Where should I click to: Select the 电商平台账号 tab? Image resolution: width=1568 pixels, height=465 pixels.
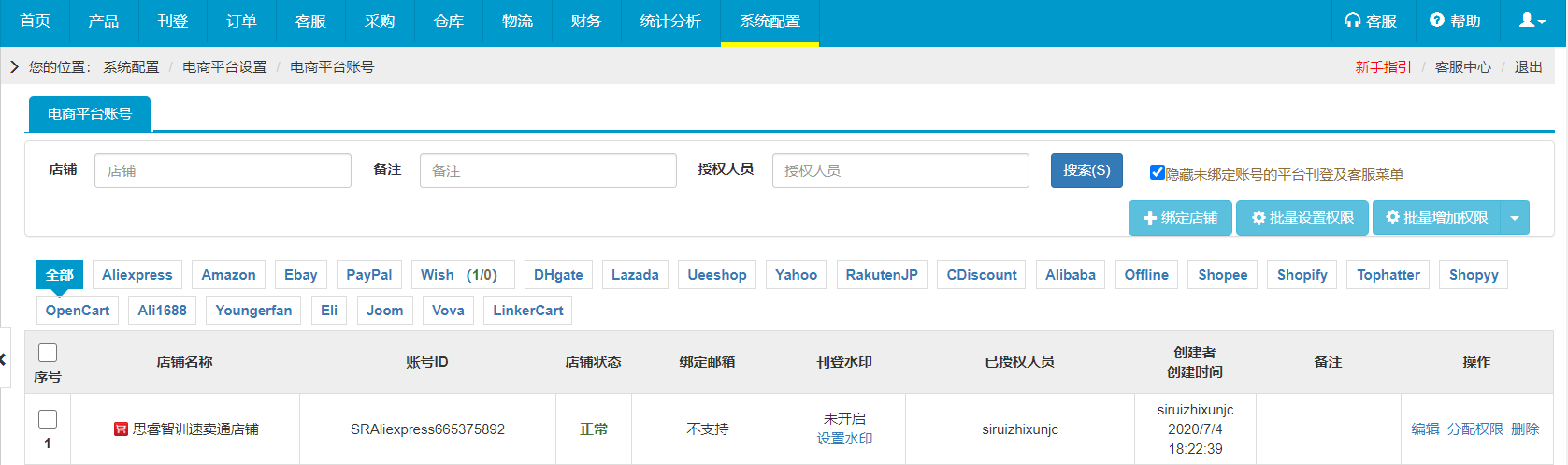coord(90,114)
